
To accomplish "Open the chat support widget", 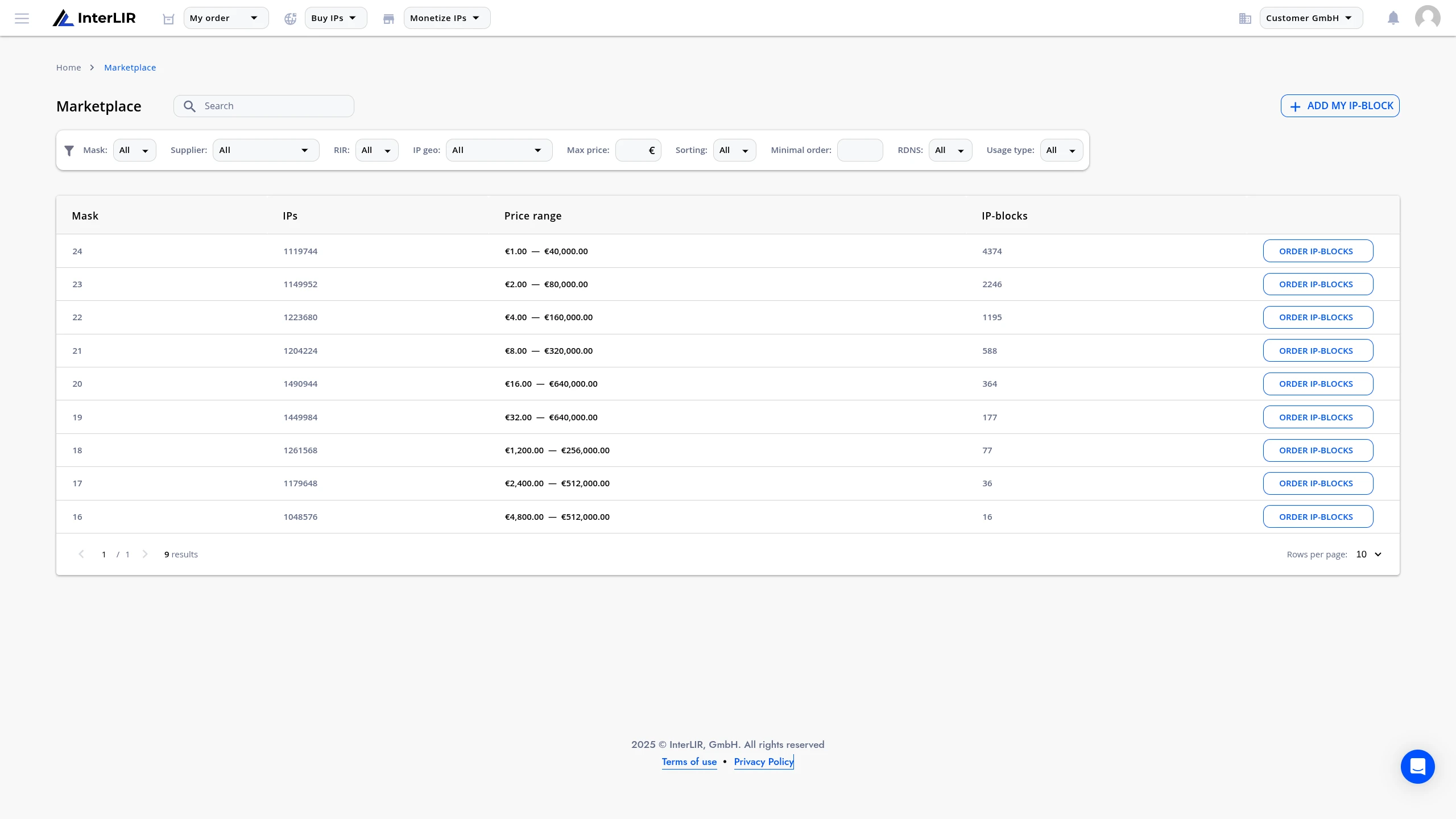I will (x=1418, y=767).
